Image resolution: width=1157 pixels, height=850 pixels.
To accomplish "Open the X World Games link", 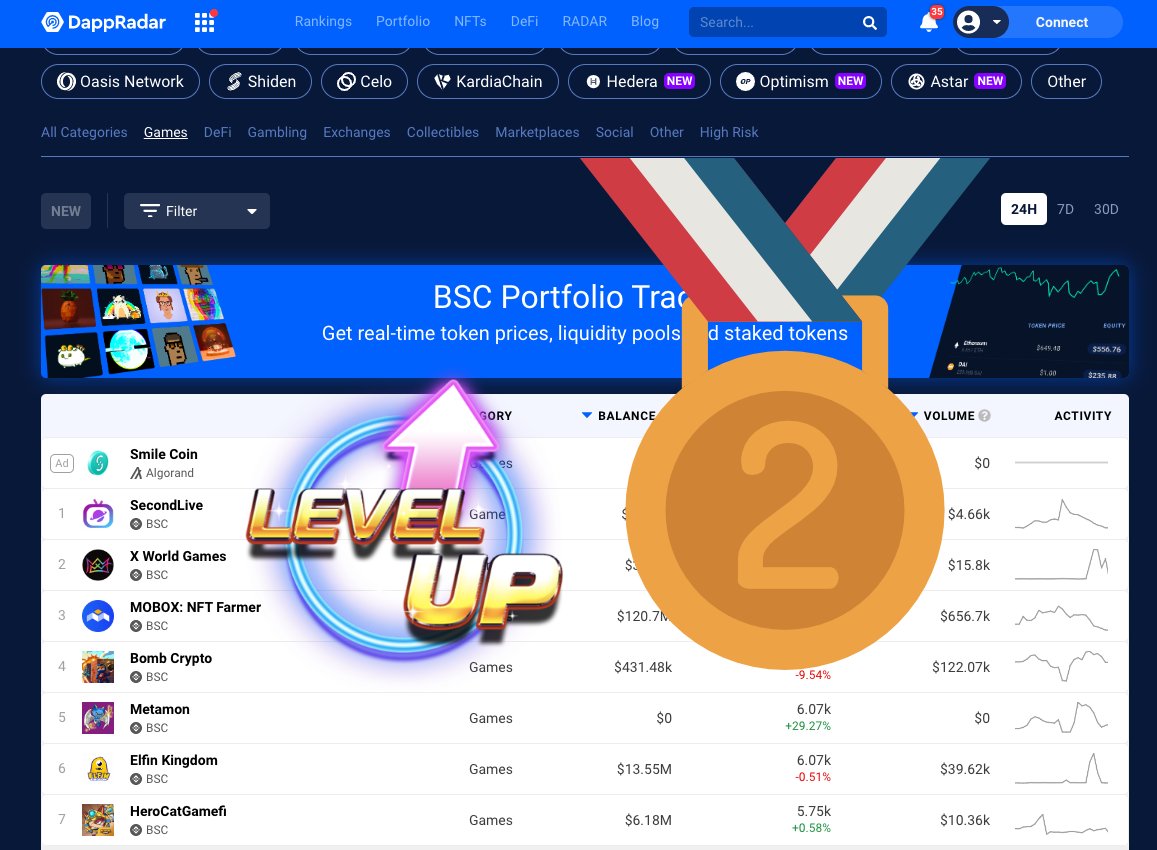I will point(178,556).
